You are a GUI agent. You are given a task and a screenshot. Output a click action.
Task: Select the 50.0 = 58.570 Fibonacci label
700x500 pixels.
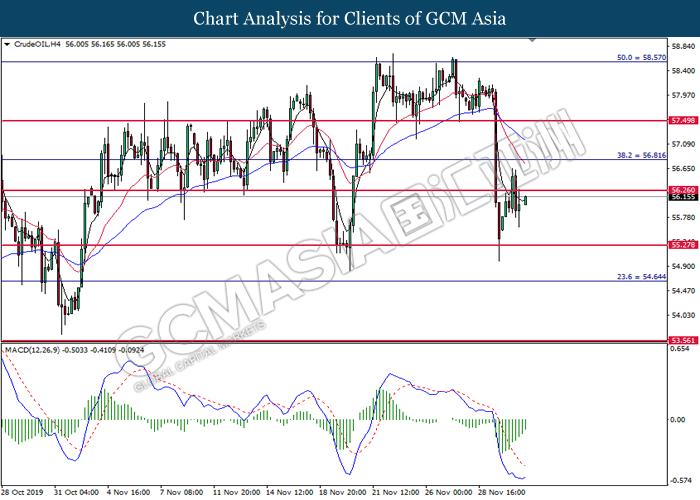[x=641, y=58]
